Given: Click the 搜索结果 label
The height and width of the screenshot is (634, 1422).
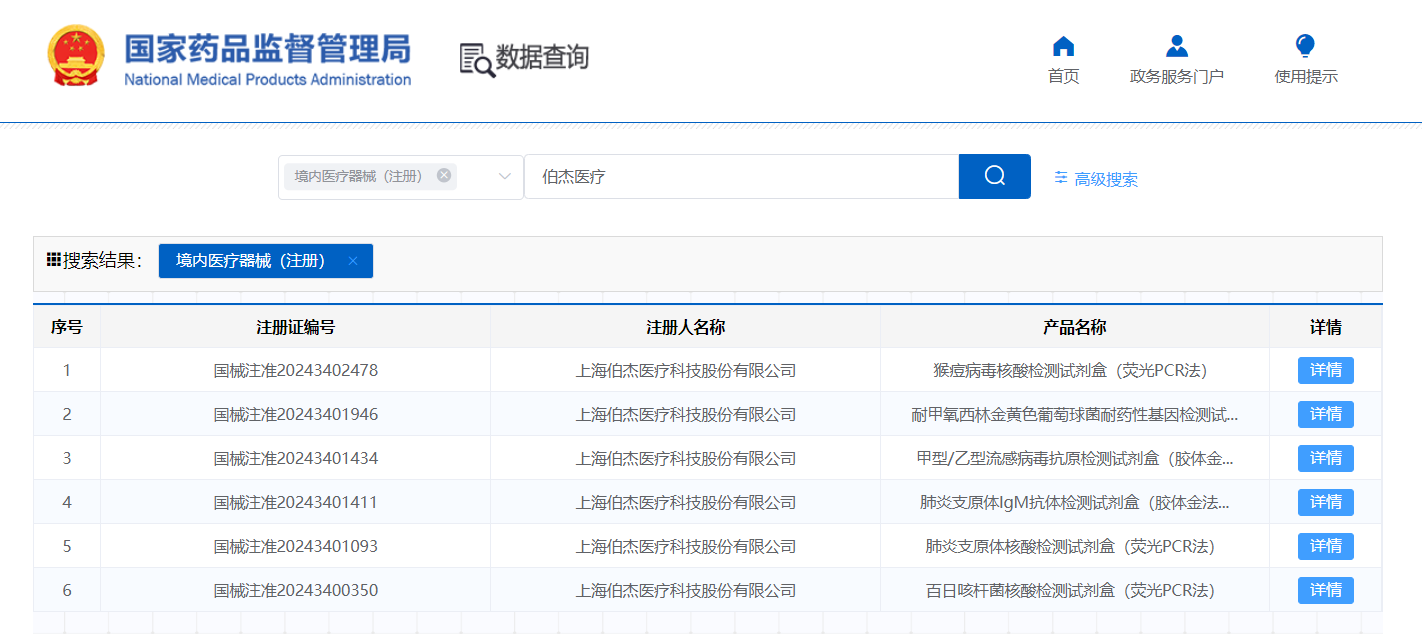Looking at the screenshot, I should coord(102,261).
